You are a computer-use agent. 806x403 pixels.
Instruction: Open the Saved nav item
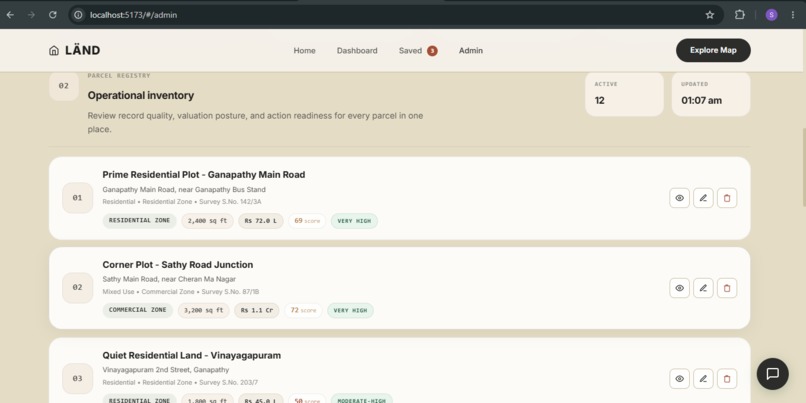[410, 50]
